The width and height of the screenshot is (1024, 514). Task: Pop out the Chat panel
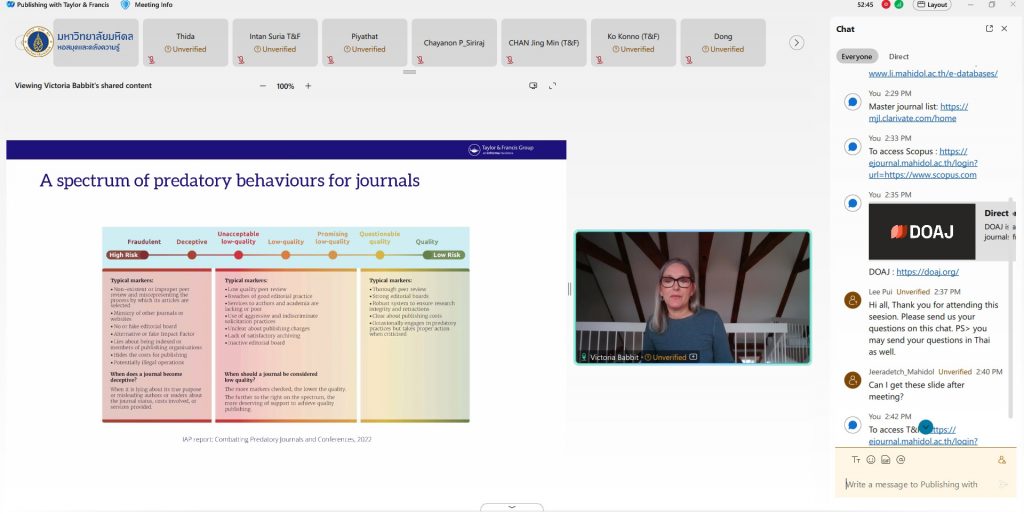point(990,29)
